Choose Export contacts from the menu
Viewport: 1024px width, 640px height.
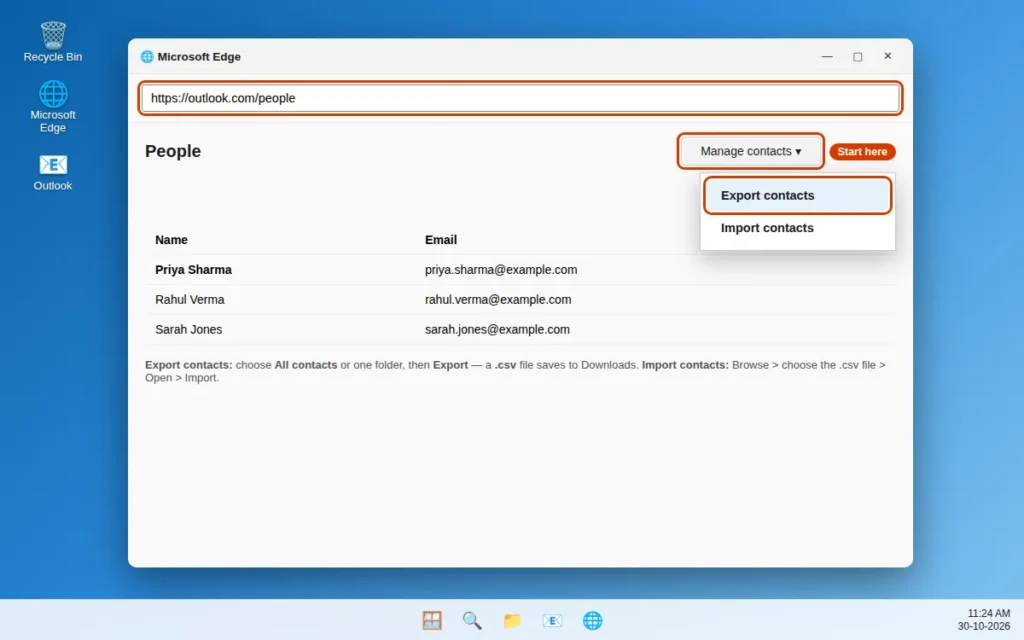pos(797,195)
